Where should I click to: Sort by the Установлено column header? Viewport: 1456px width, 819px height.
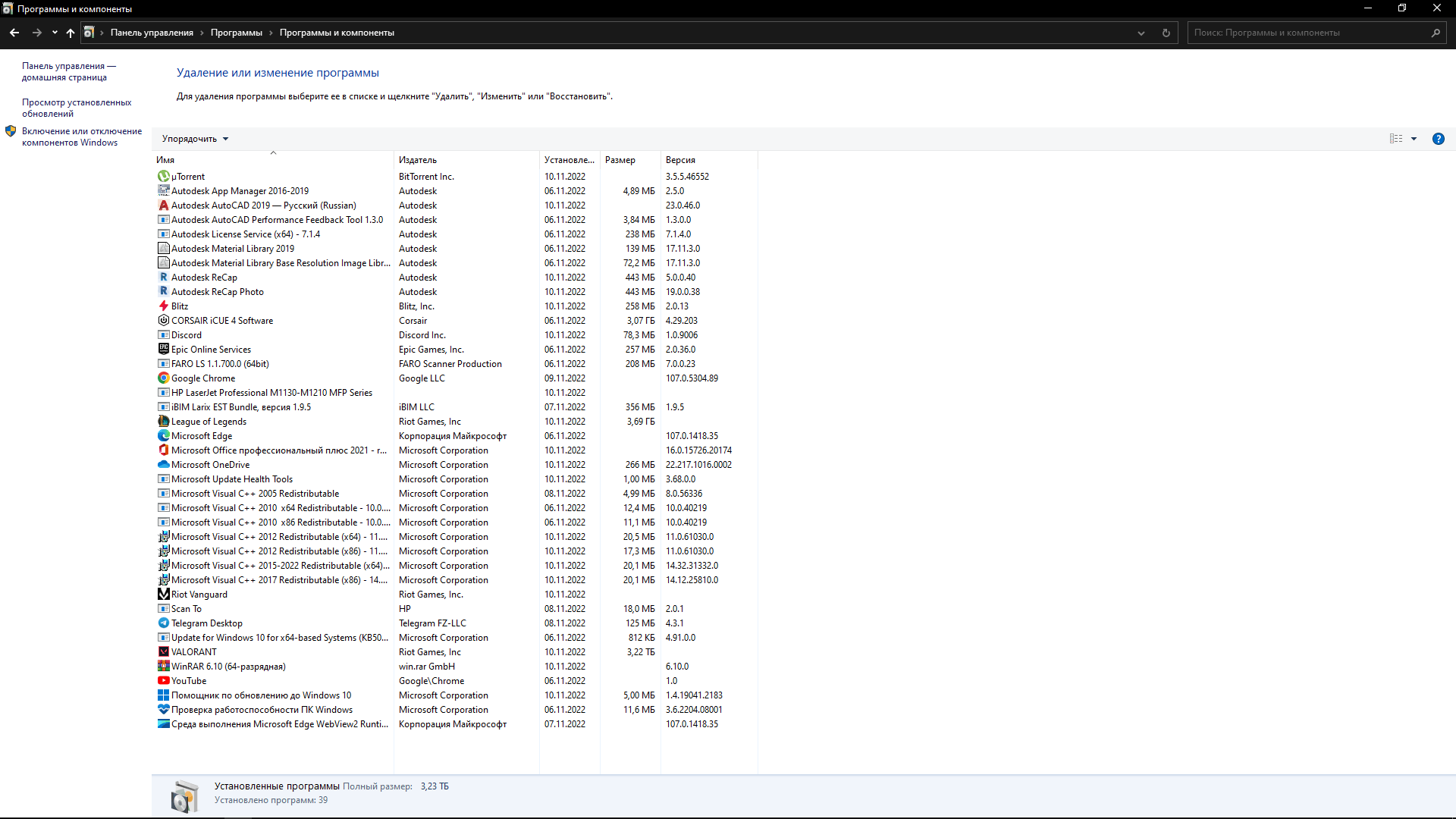570,159
